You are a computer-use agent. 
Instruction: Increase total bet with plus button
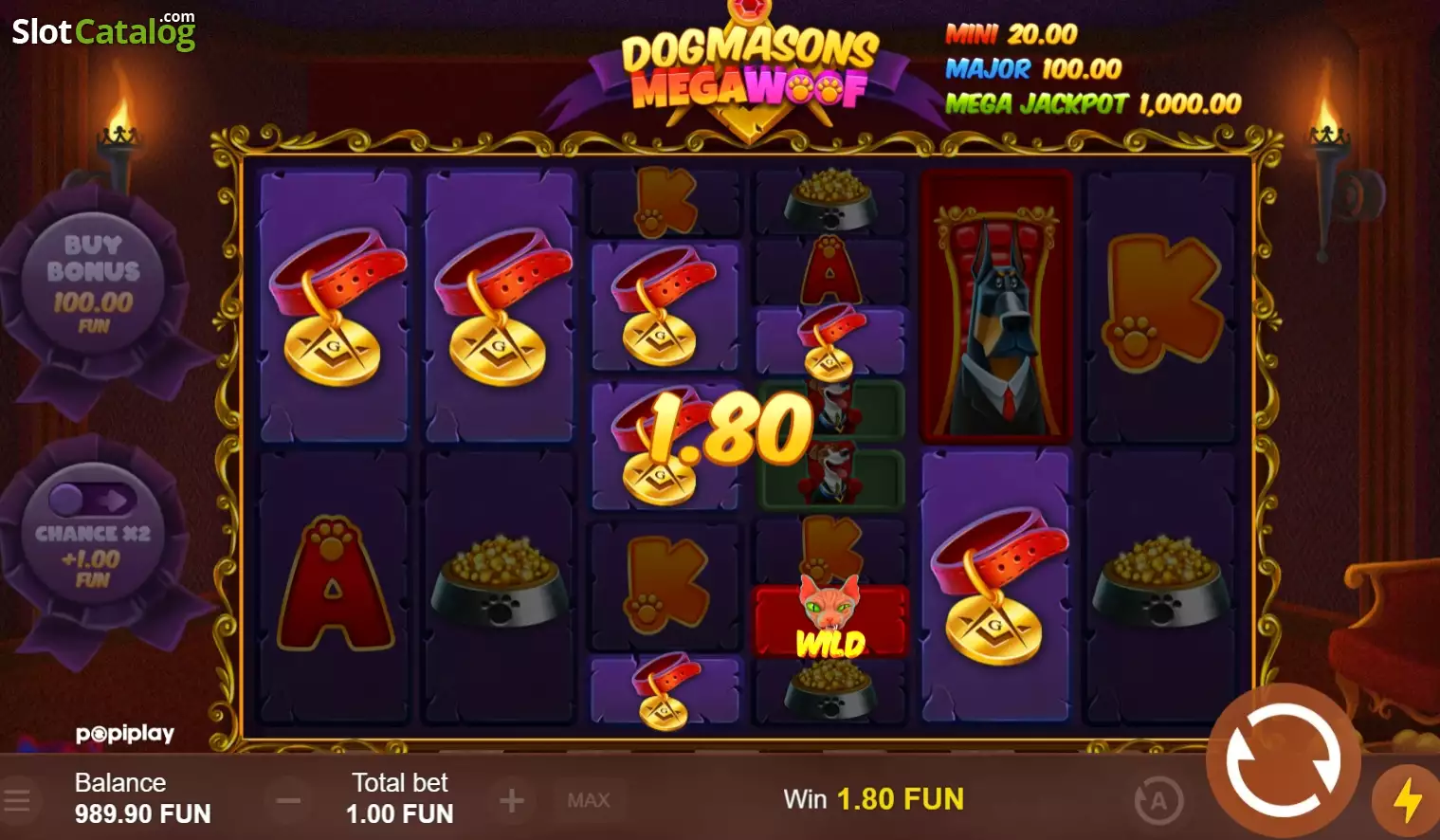point(512,801)
